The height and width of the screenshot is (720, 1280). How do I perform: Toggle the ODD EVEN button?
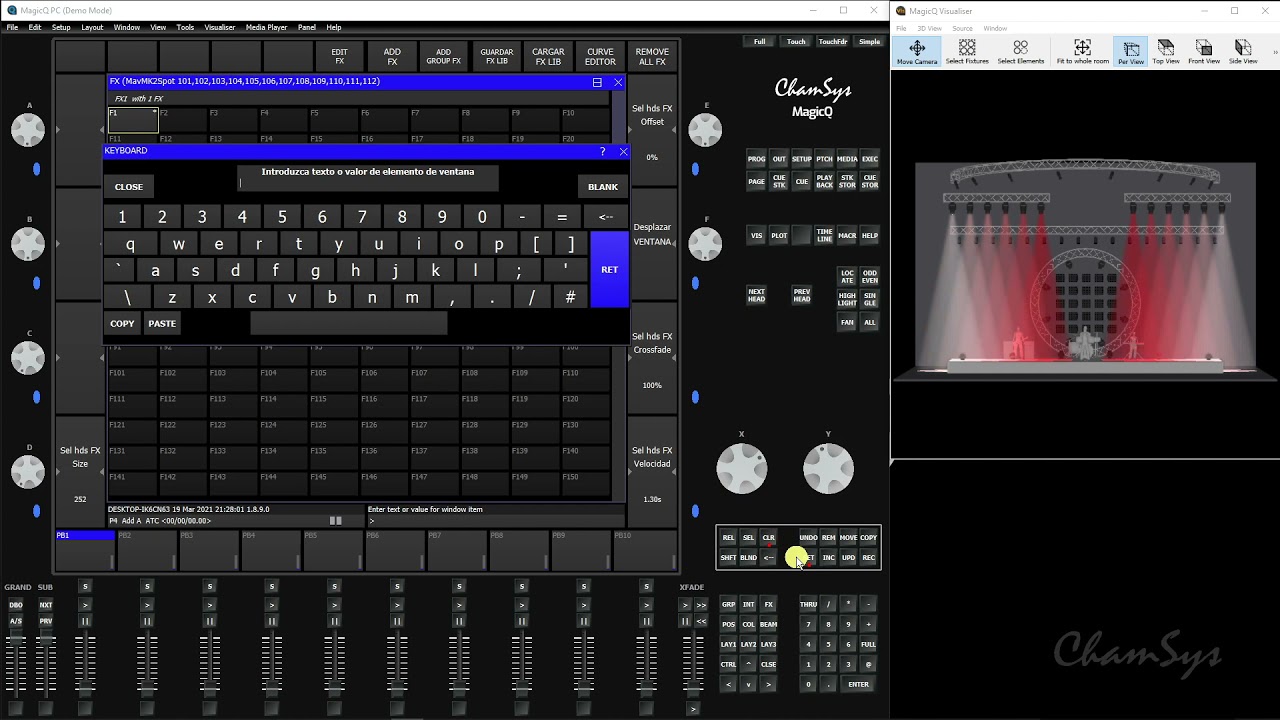[x=870, y=275]
